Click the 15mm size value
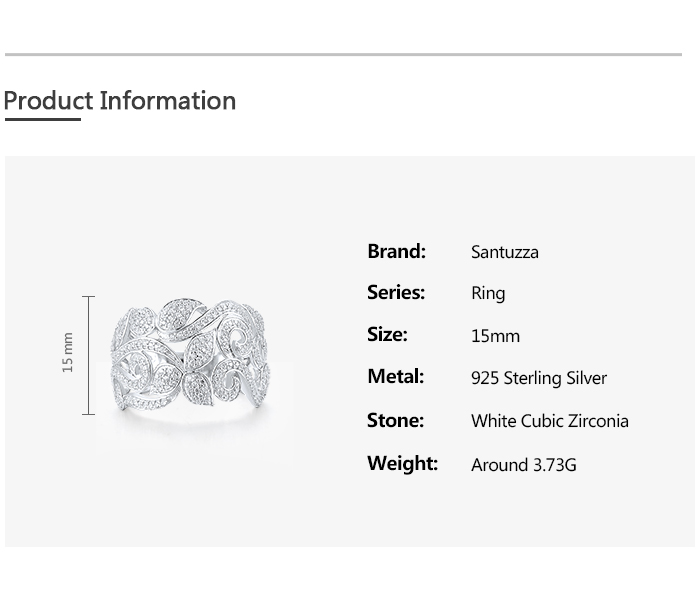This screenshot has width=700, height=607. pyautogui.click(x=495, y=336)
